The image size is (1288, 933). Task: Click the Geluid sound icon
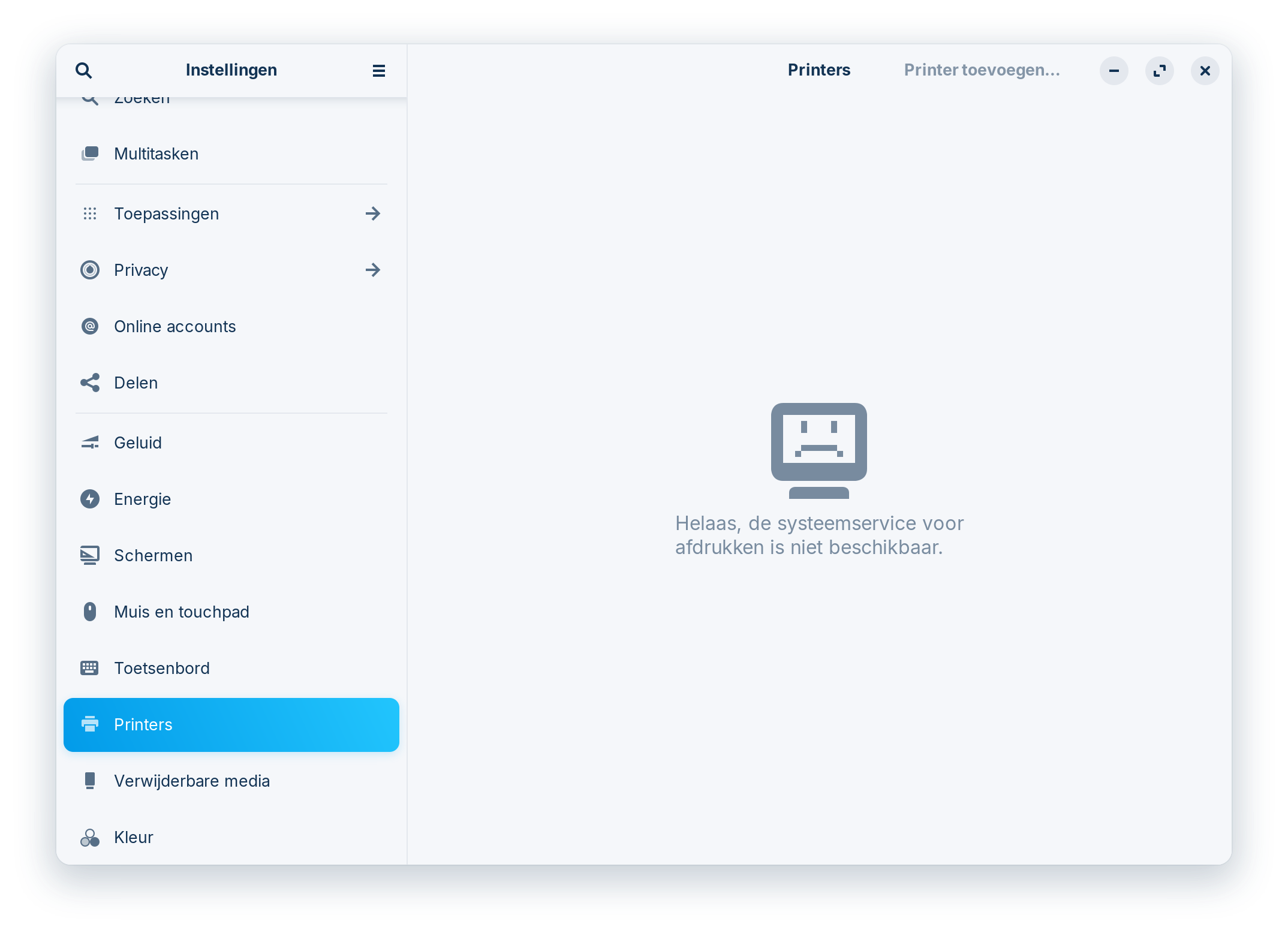pyautogui.click(x=90, y=443)
